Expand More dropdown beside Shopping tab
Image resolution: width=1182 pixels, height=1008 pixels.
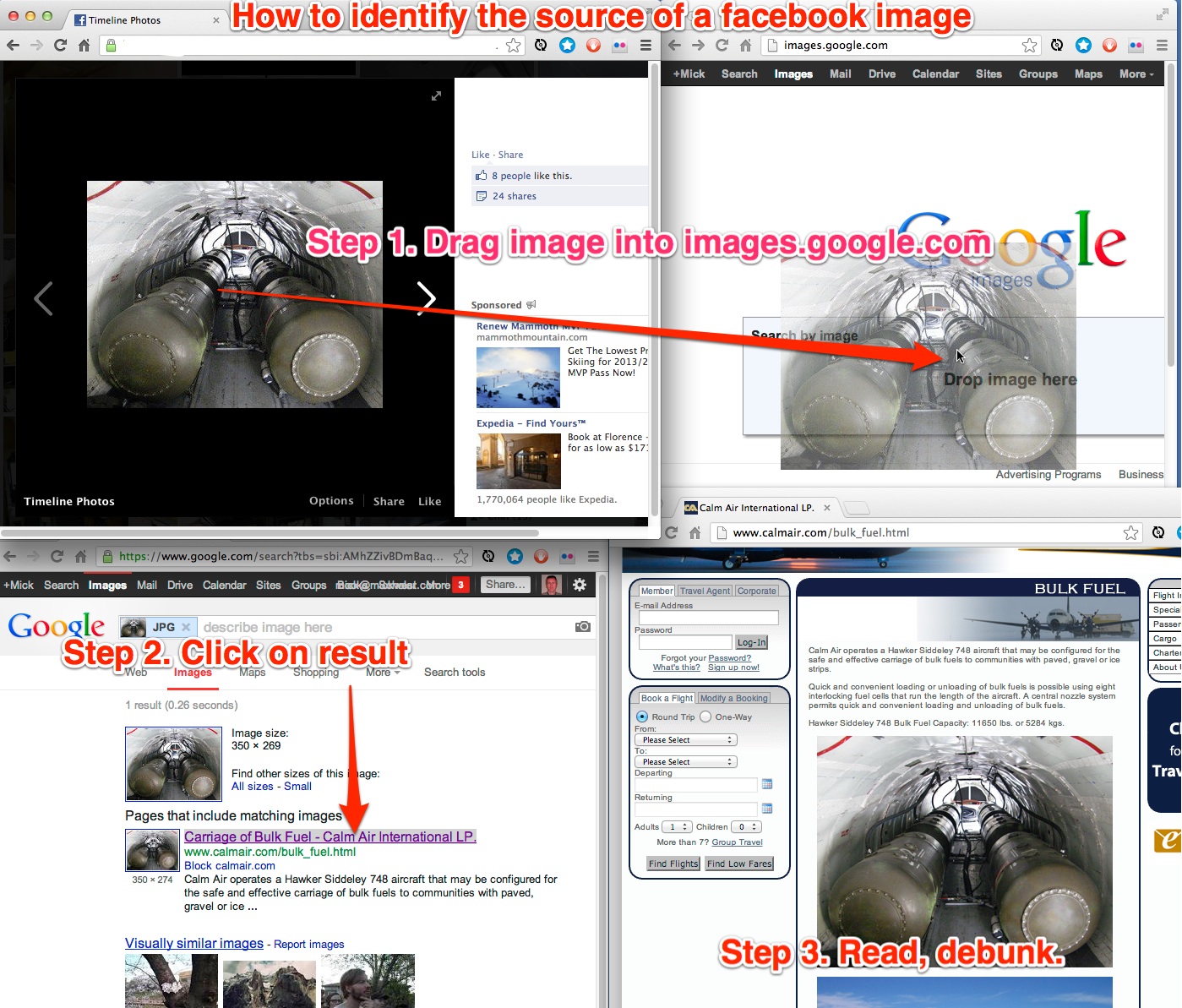[383, 673]
